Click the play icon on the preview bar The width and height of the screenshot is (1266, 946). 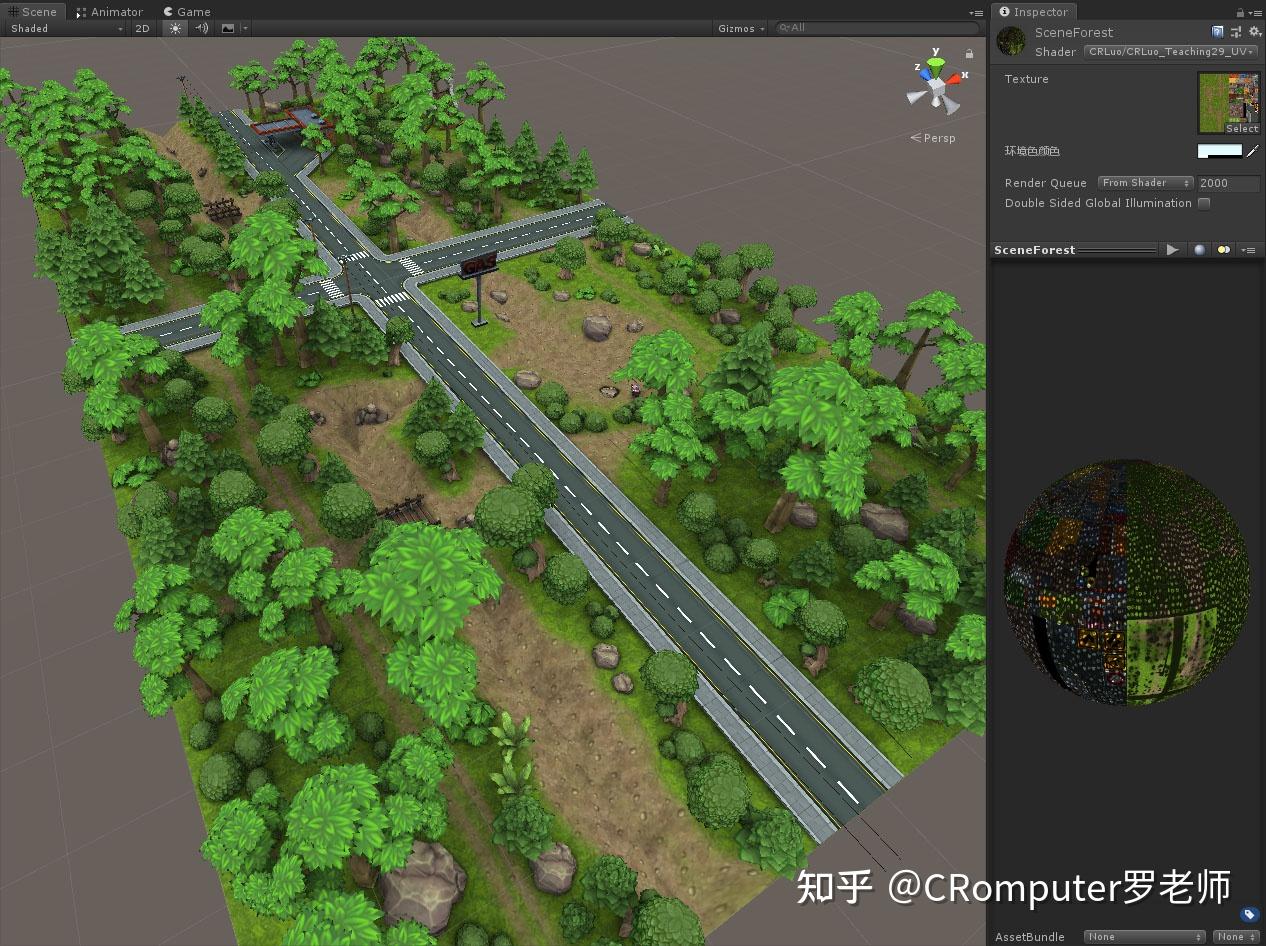coord(1172,249)
